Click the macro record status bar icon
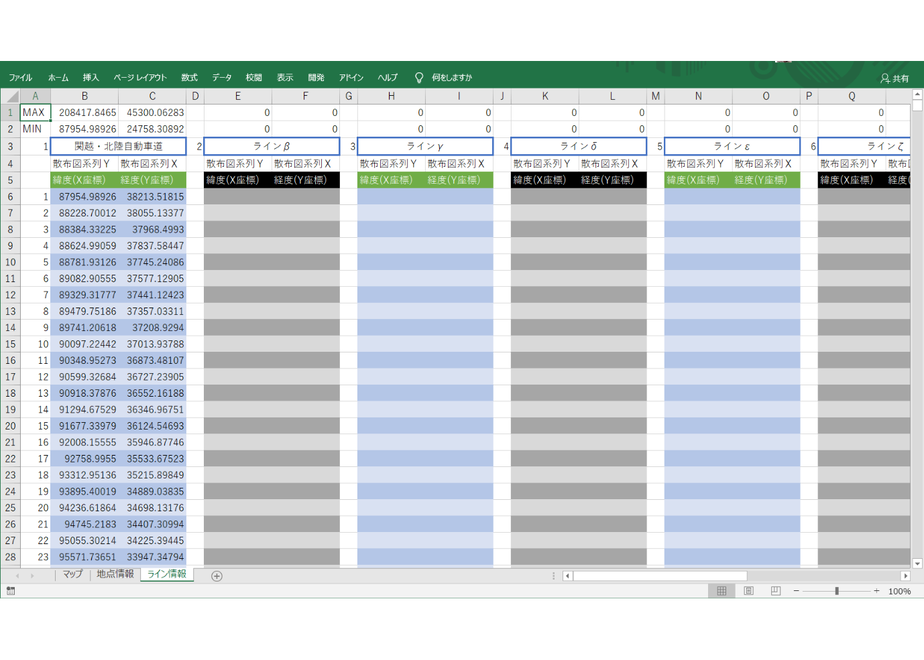924x660 pixels. tap(10, 590)
